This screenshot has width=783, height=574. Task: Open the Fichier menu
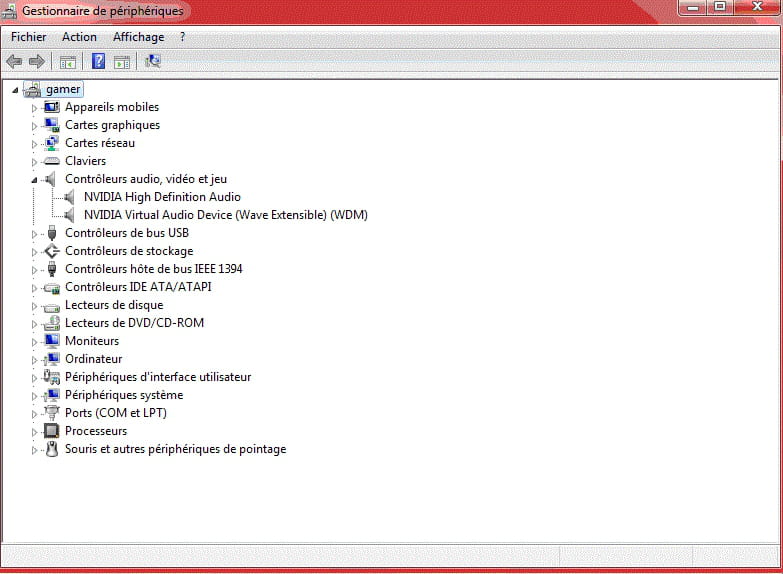[x=28, y=37]
